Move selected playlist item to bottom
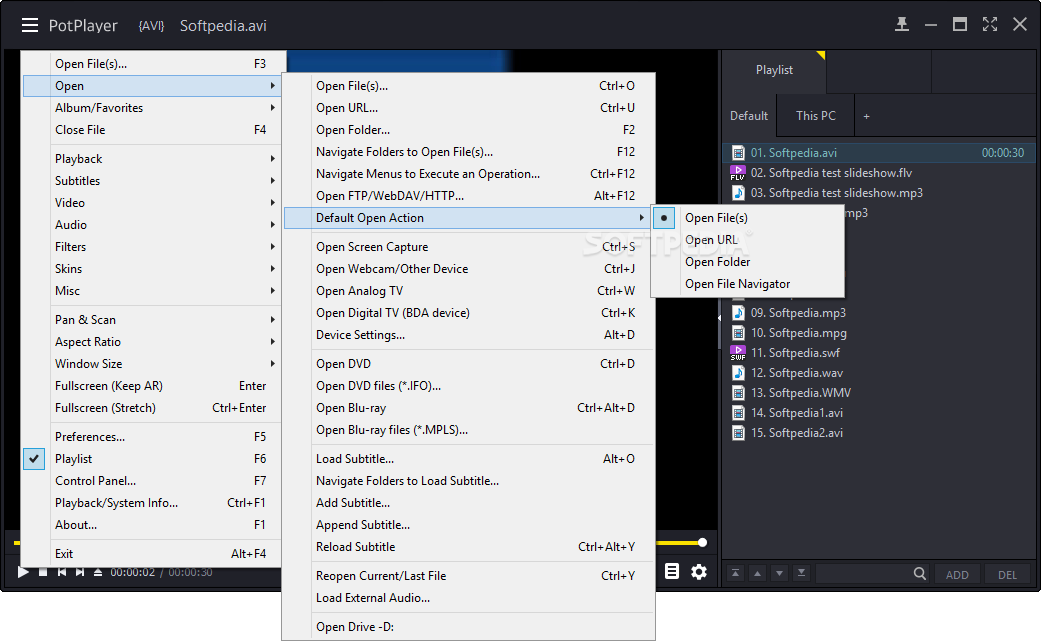Screen dimensions: 1041x641 [801, 573]
